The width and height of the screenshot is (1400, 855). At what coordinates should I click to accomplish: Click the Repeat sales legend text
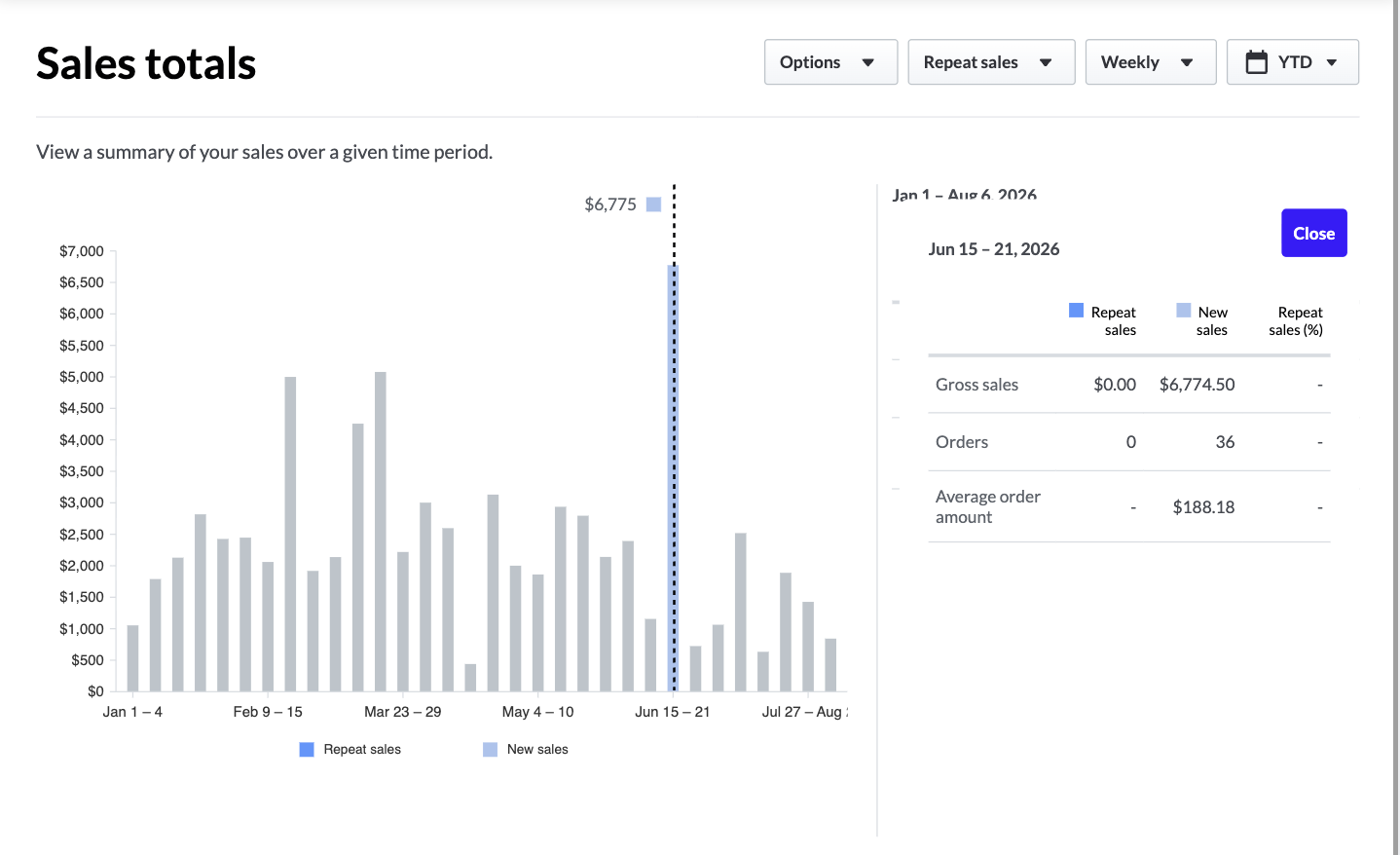point(362,750)
